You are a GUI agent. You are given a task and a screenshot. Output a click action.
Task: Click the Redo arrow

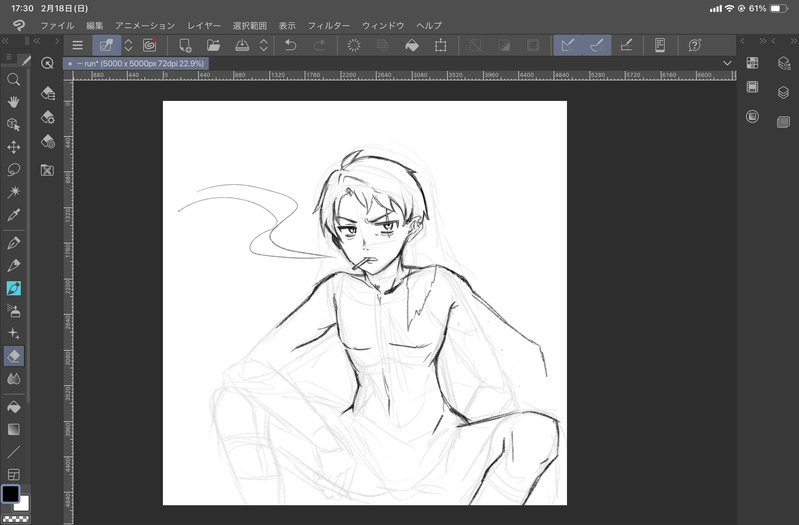[x=319, y=45]
